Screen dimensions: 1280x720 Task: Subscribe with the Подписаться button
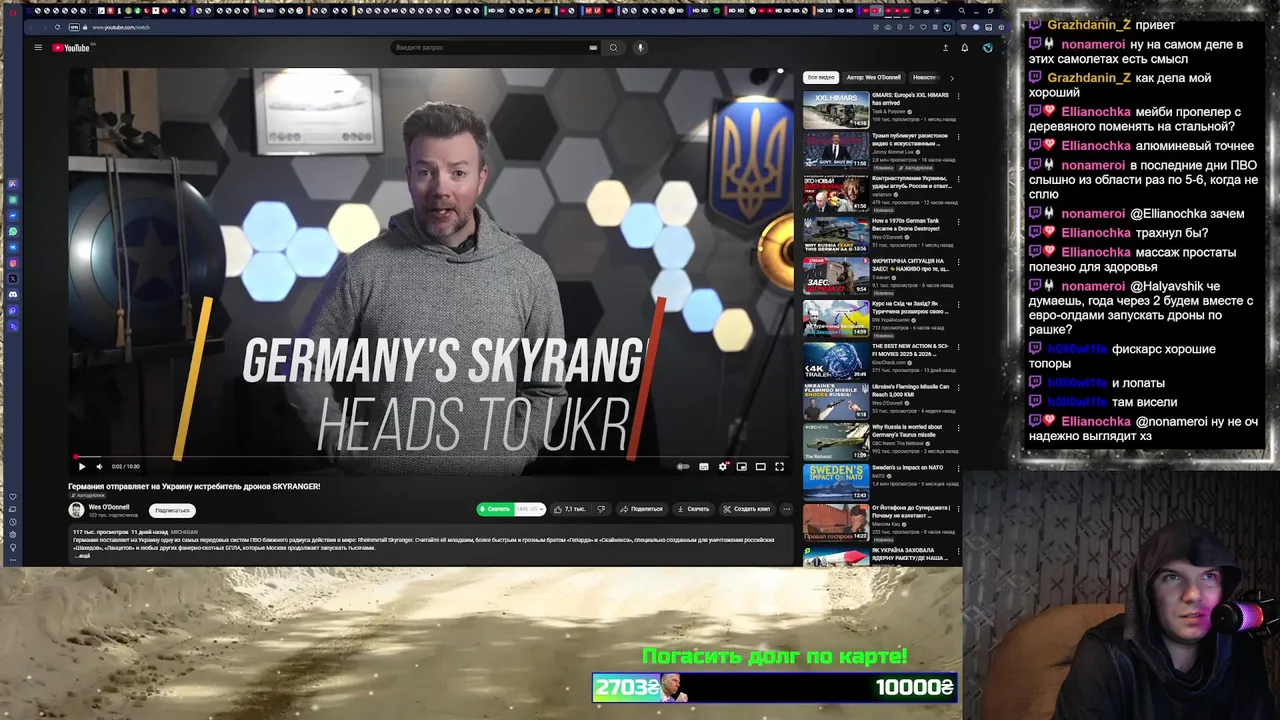pyautogui.click(x=172, y=510)
